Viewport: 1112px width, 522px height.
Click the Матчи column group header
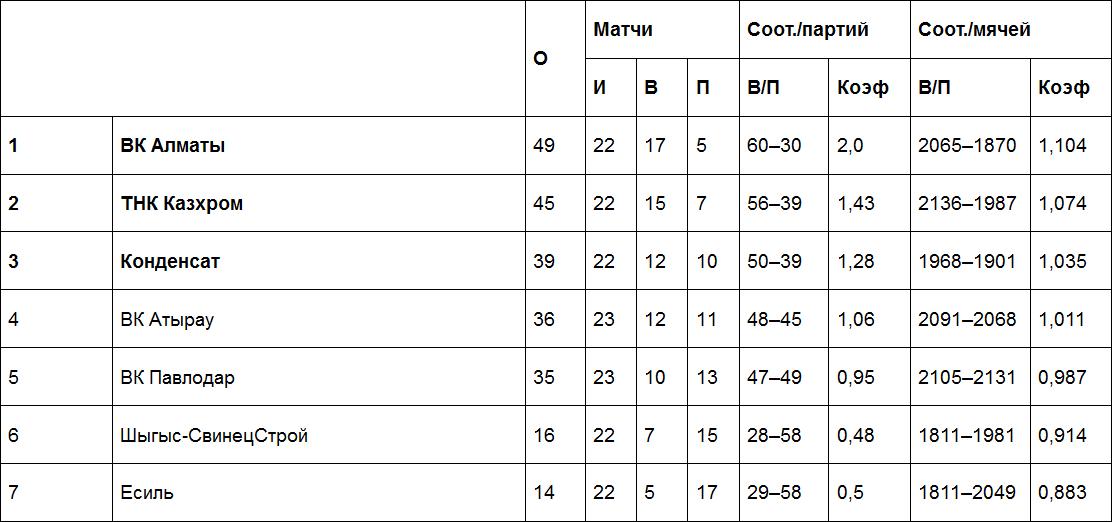coord(623,29)
